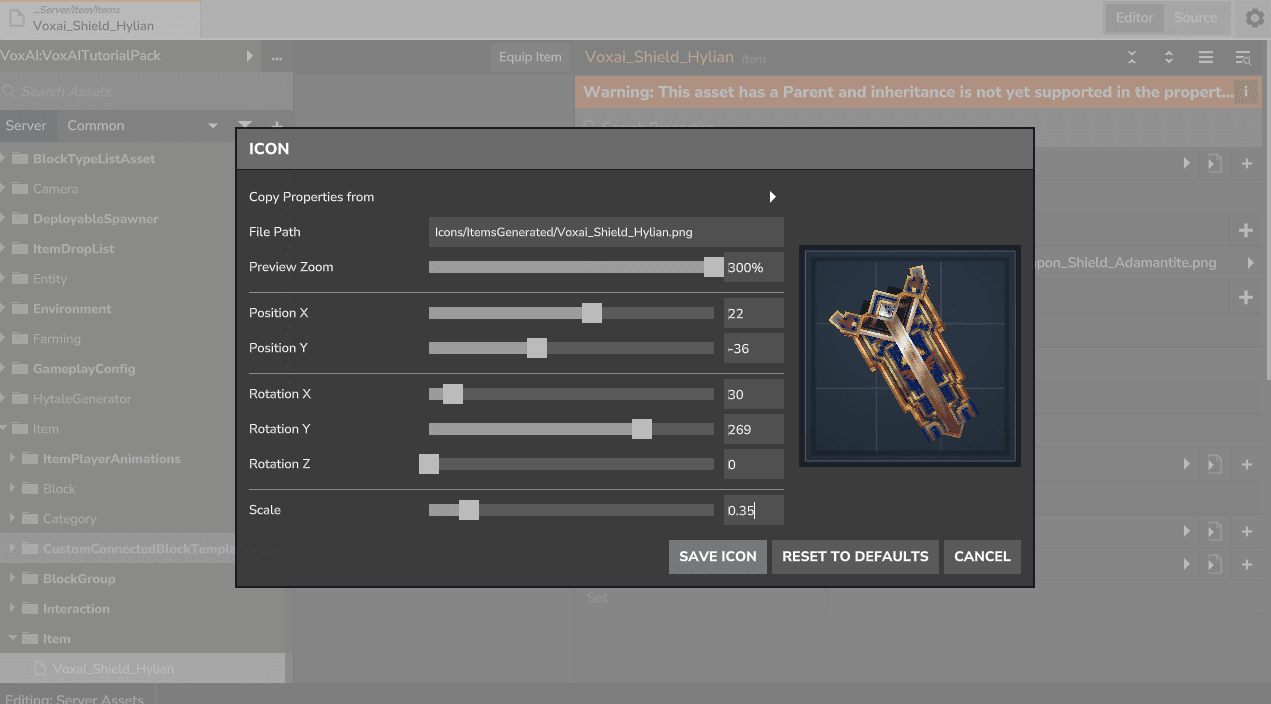The height and width of the screenshot is (704, 1271).
Task: Click the Rotation Y slider handle
Action: 642,429
